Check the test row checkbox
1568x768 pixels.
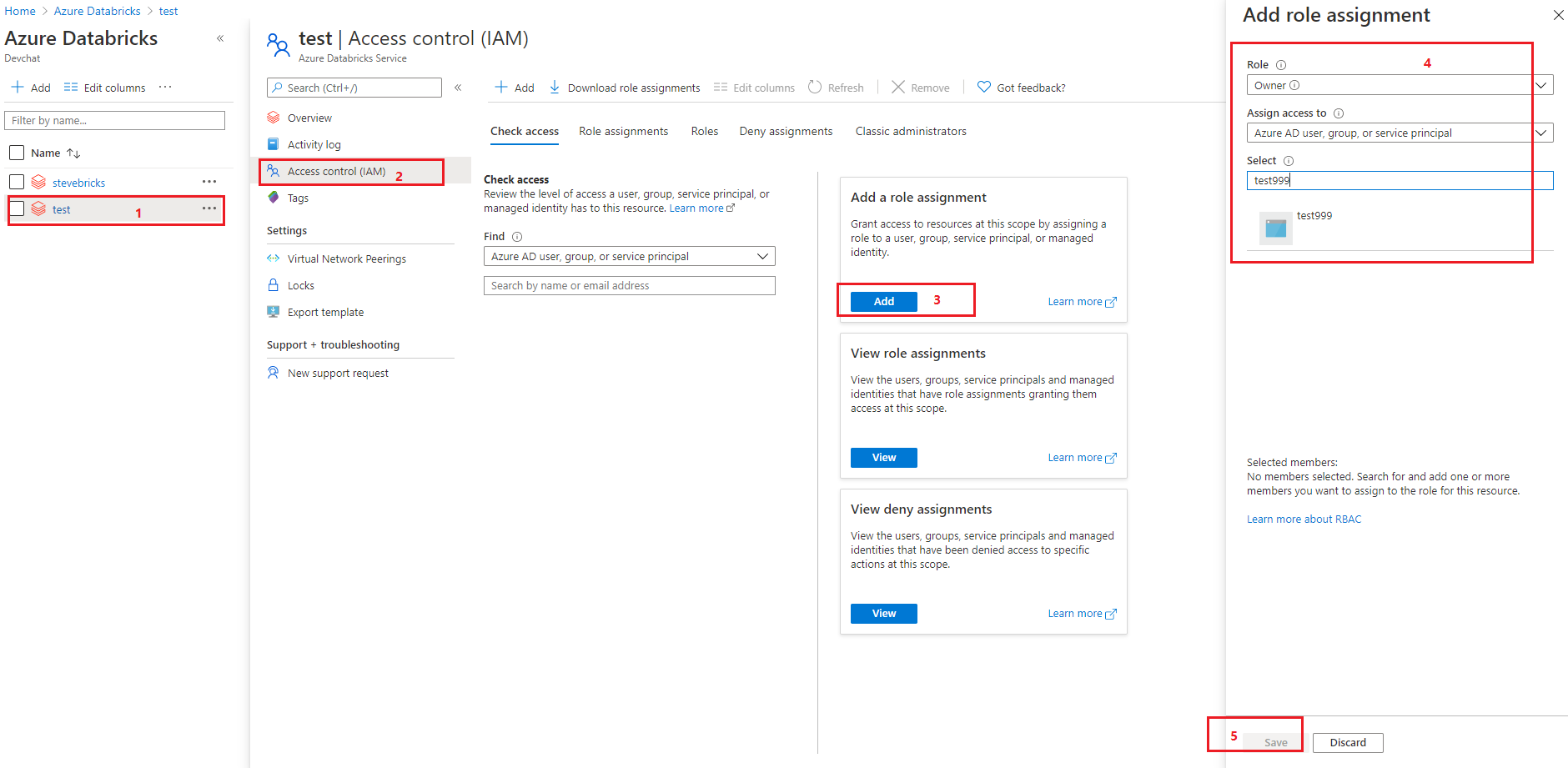pos(17,208)
